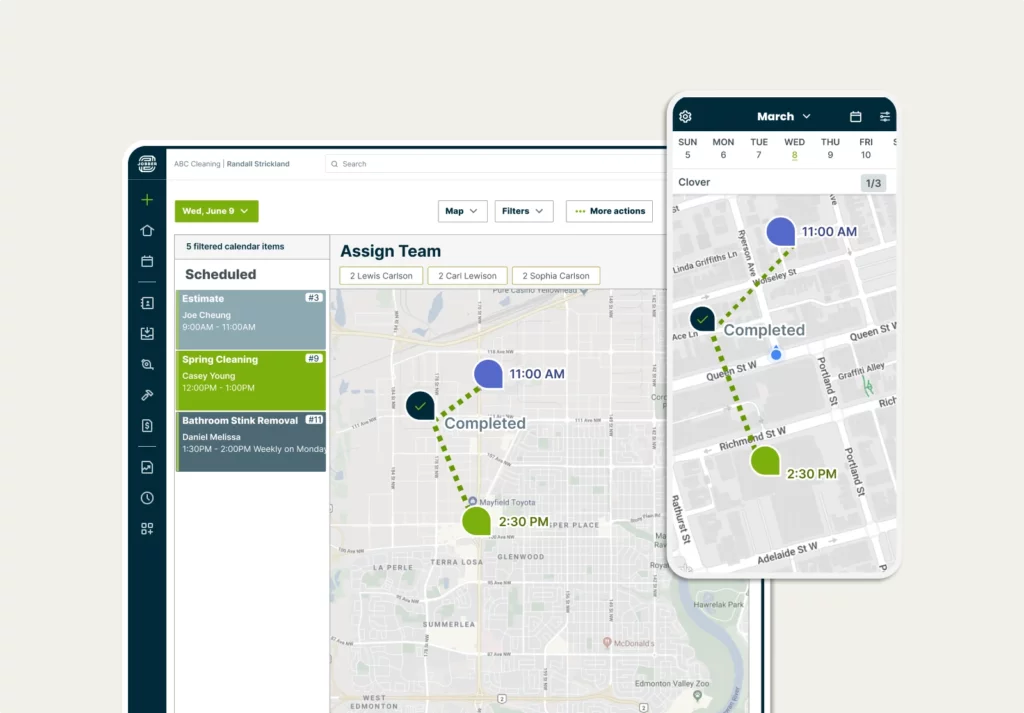The height and width of the screenshot is (713, 1024).
Task: Click the McDonald's marker on the desktop map
Action: point(607,642)
